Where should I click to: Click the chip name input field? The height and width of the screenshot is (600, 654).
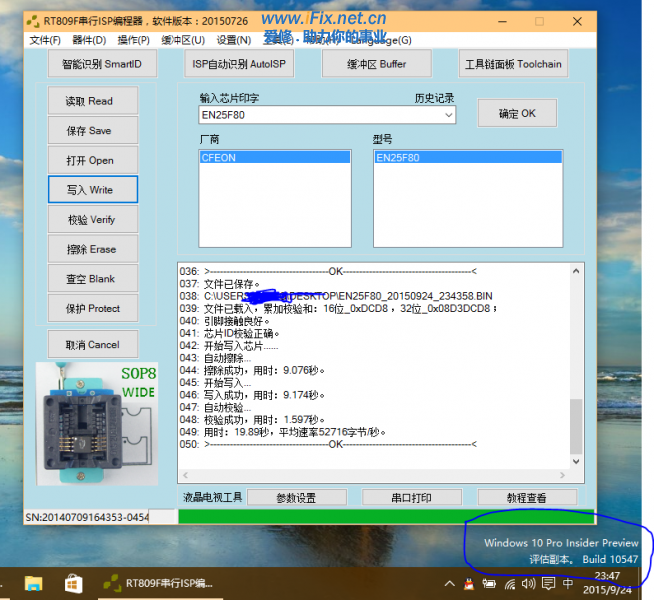320,116
